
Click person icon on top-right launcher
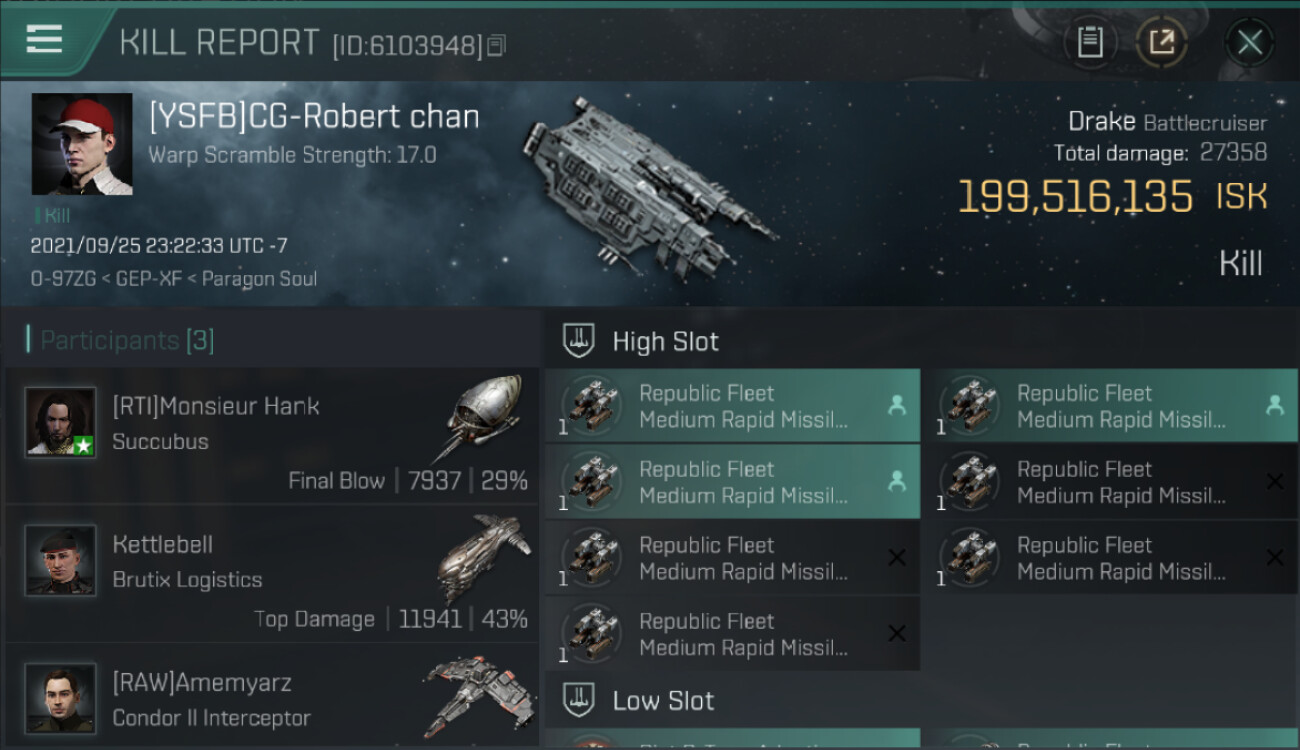pyautogui.click(x=1274, y=405)
